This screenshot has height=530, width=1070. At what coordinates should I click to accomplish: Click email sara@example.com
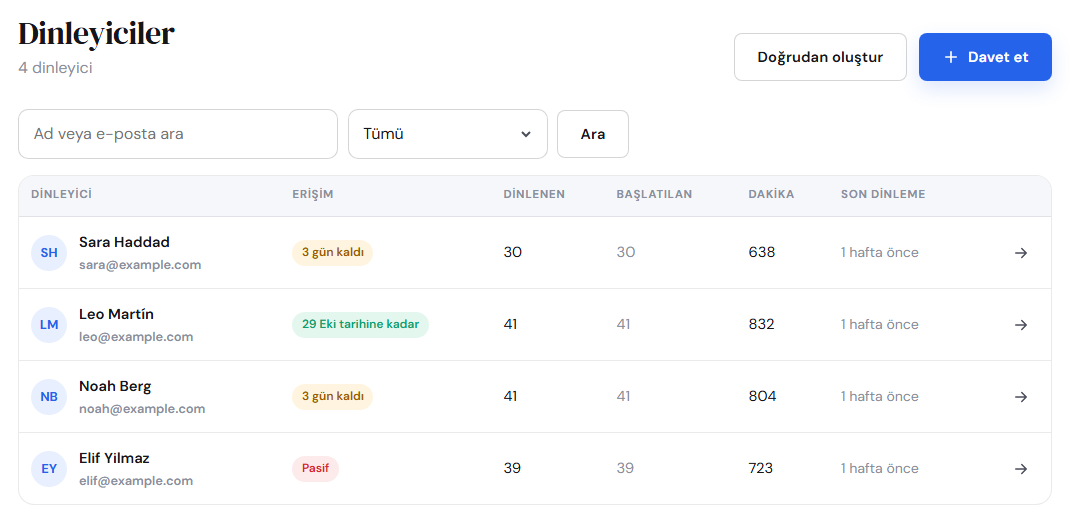click(x=140, y=265)
